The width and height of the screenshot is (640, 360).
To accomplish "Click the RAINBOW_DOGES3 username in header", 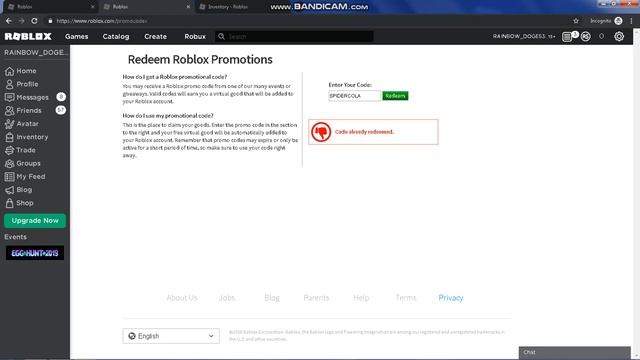I will [519, 36].
